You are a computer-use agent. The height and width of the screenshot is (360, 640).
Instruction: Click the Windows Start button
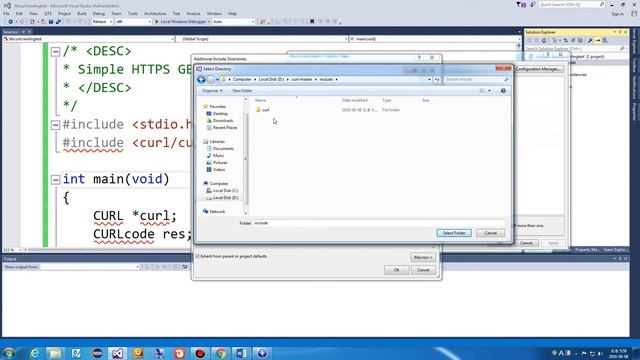(x=9, y=353)
